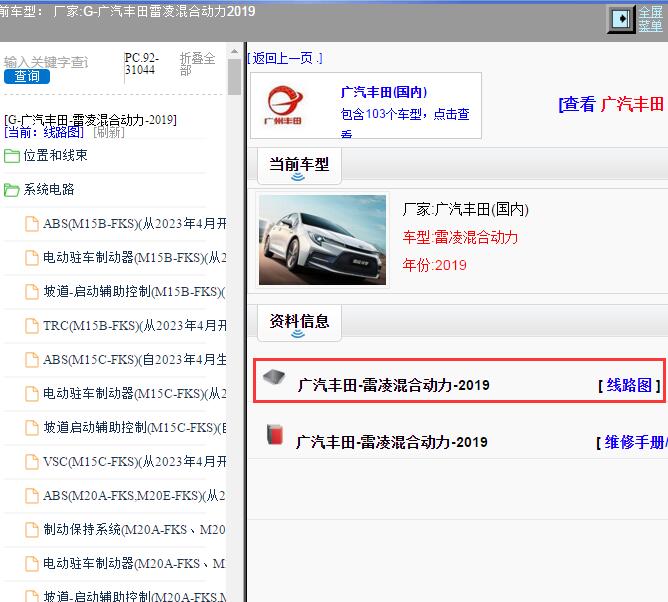
Task: Collapse the 系统电路 folder
Action: point(49,190)
